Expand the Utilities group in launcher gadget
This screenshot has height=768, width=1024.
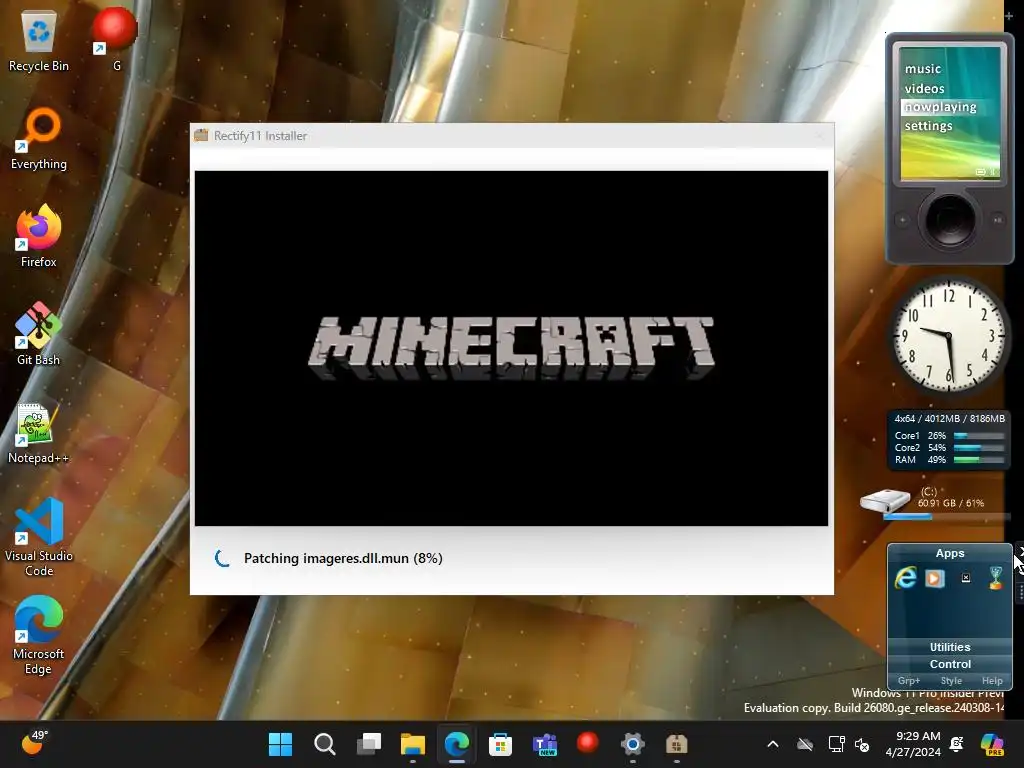(x=950, y=647)
